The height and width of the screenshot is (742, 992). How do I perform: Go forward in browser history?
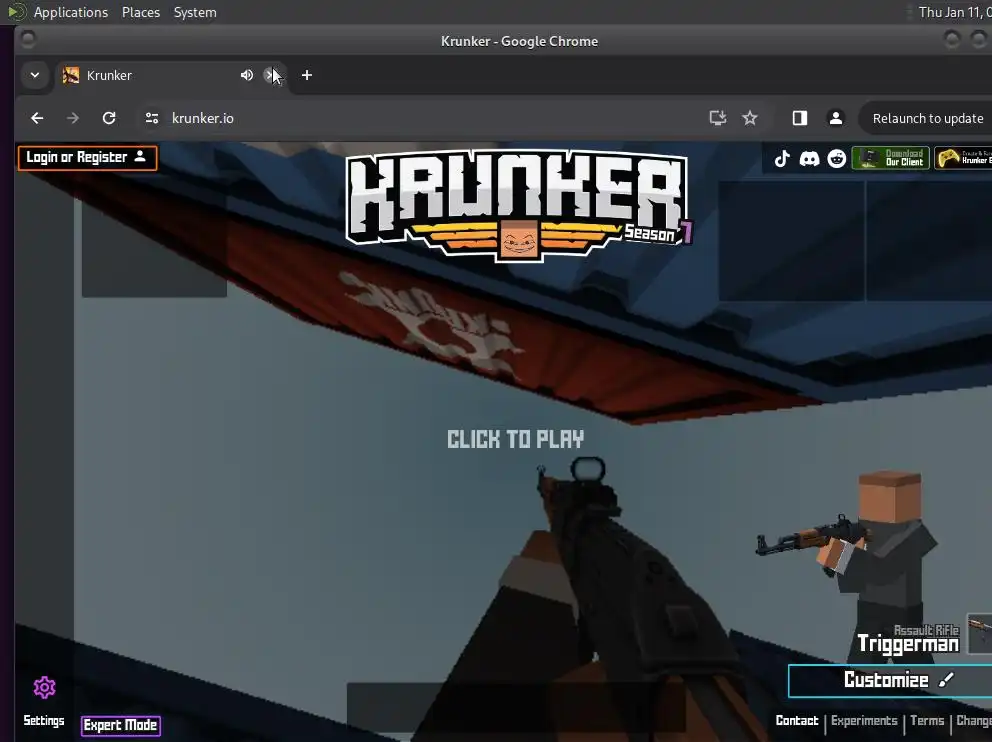(73, 118)
